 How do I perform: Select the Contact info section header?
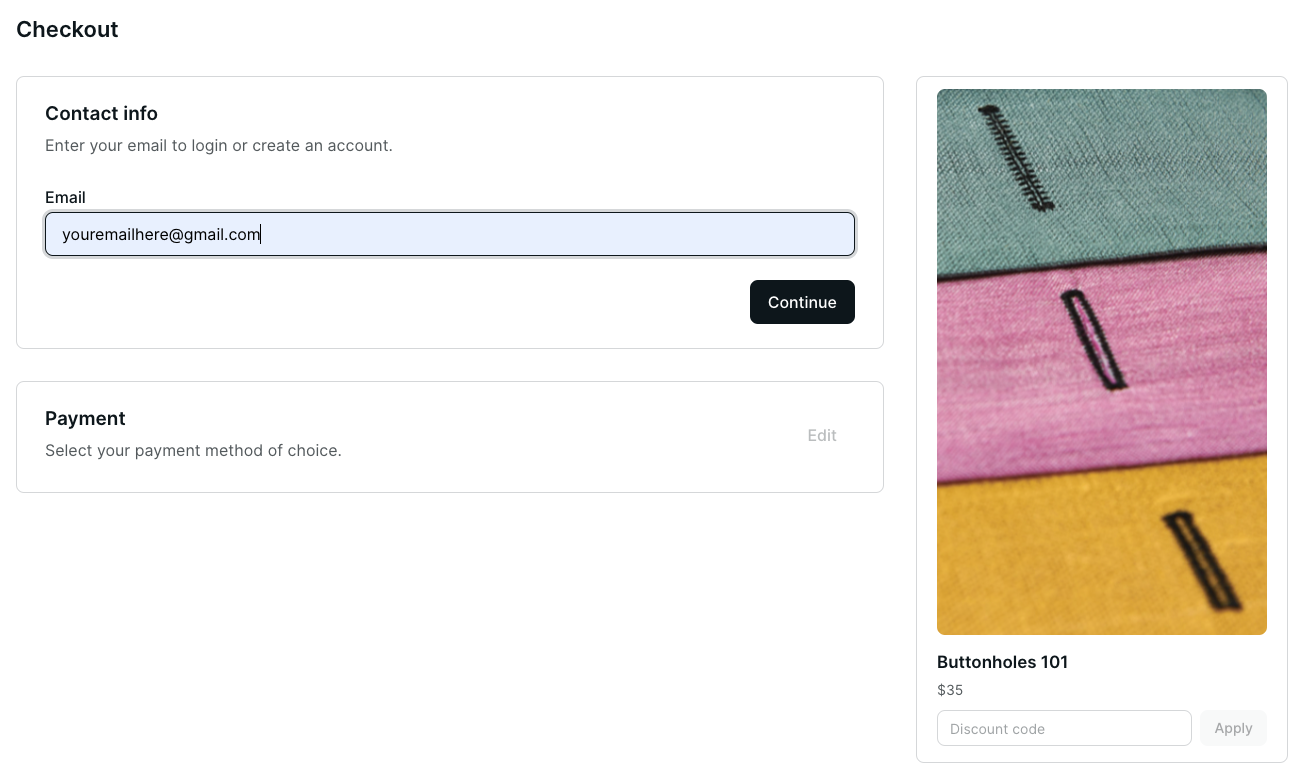click(x=101, y=113)
